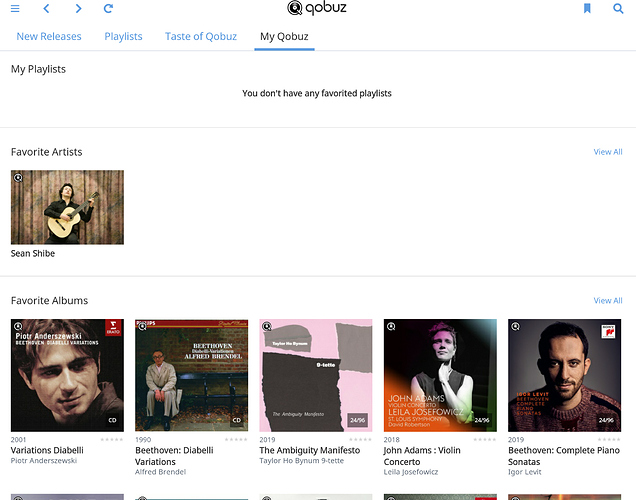The width and height of the screenshot is (636, 500).
Task: Click Beethoven: Complete Piano Sonatas title
Action: (x=564, y=456)
